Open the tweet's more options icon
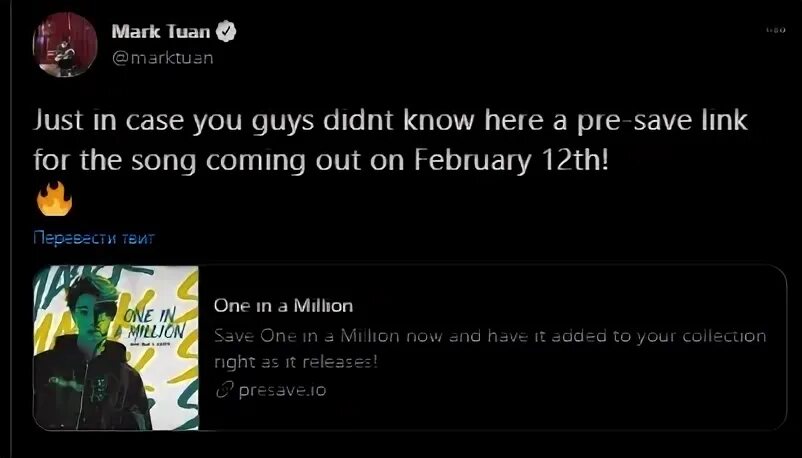 coord(776,32)
